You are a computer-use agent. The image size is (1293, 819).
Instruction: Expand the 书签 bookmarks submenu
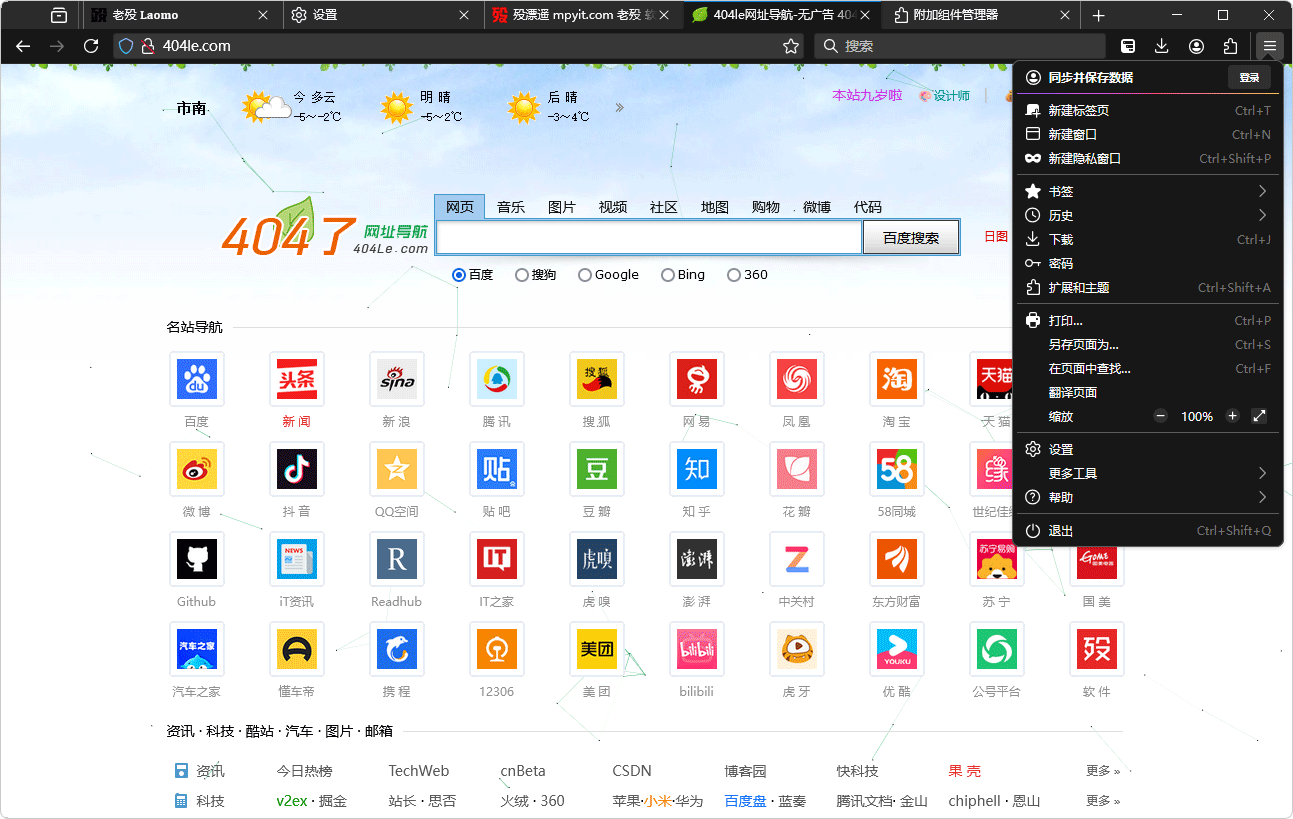pyautogui.click(x=1148, y=191)
